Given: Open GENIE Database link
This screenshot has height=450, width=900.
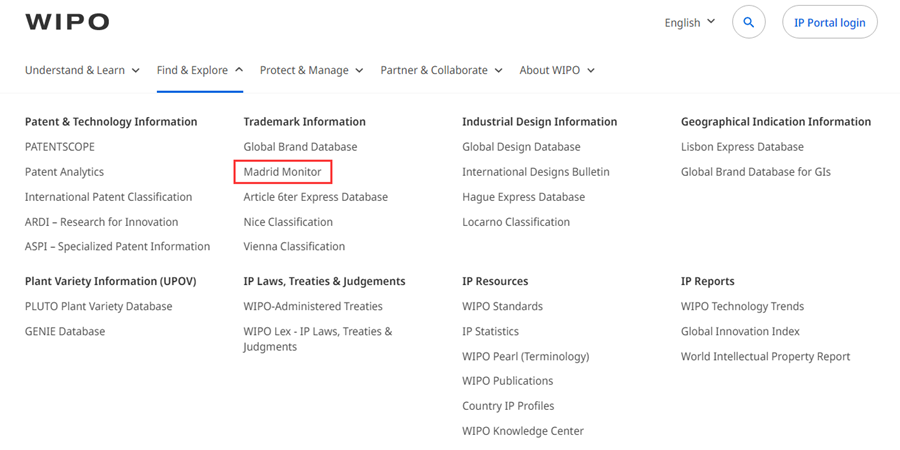Looking at the screenshot, I should pyautogui.click(x=65, y=331).
